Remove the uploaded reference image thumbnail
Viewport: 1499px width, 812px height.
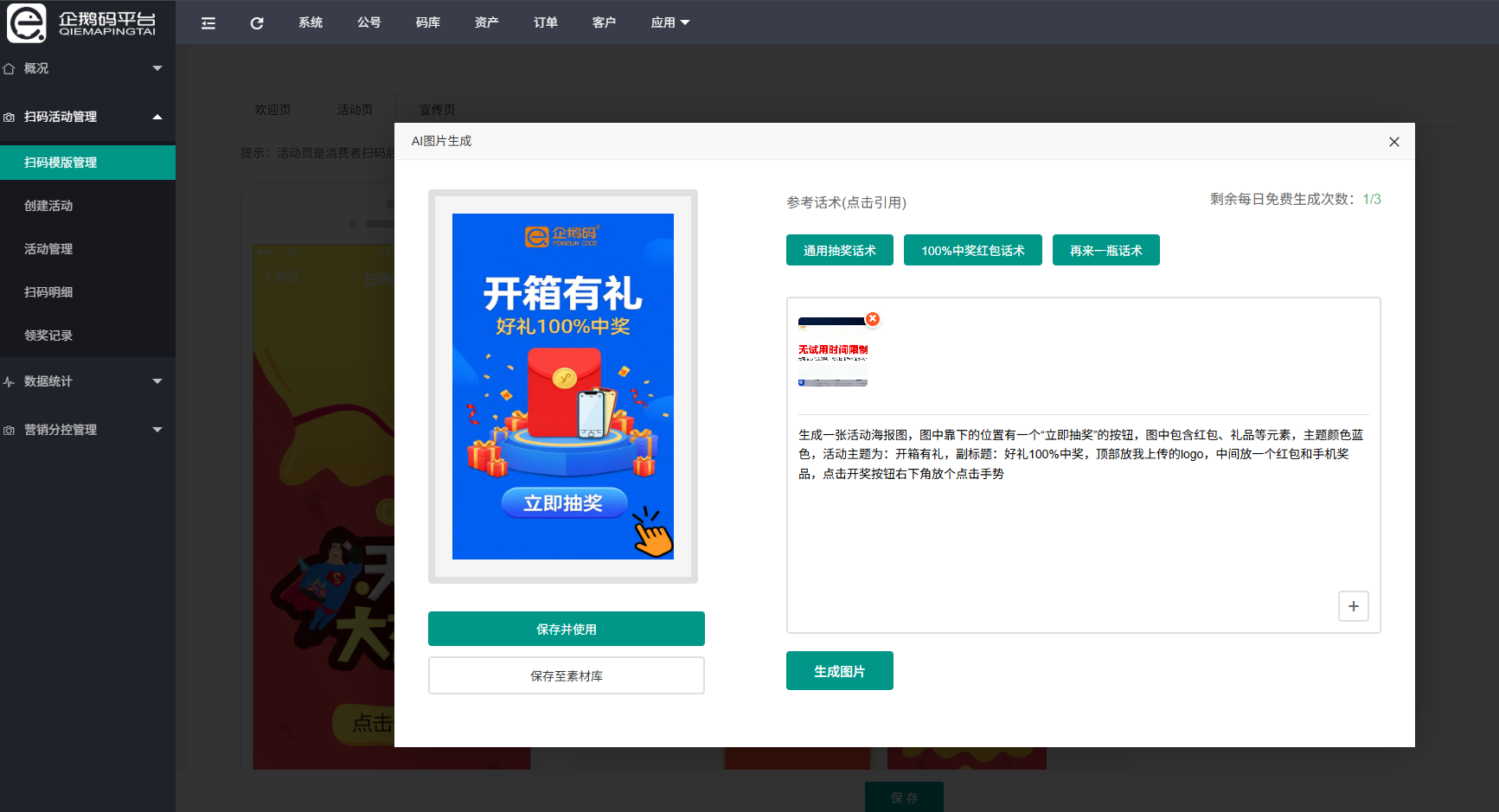(873, 319)
